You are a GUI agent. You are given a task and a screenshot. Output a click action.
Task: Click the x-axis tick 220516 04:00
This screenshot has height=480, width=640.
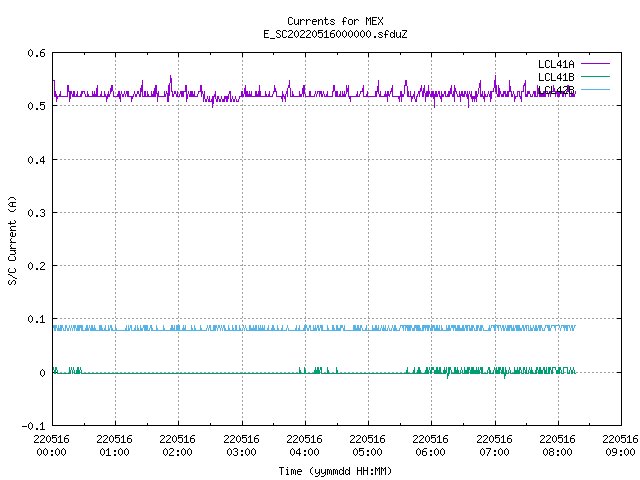coord(304,446)
